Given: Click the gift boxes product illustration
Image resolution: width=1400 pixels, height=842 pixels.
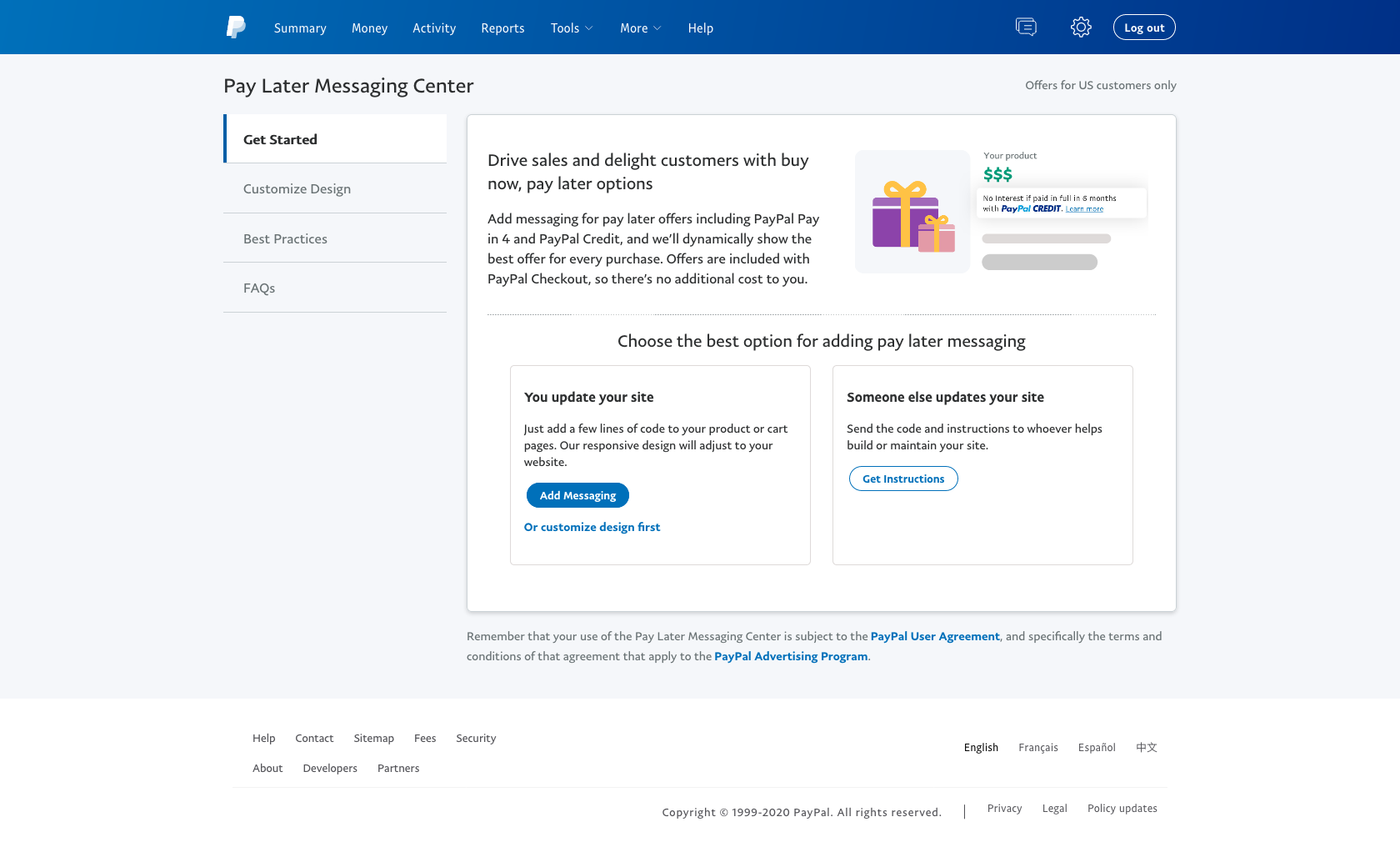Looking at the screenshot, I should coord(912,212).
